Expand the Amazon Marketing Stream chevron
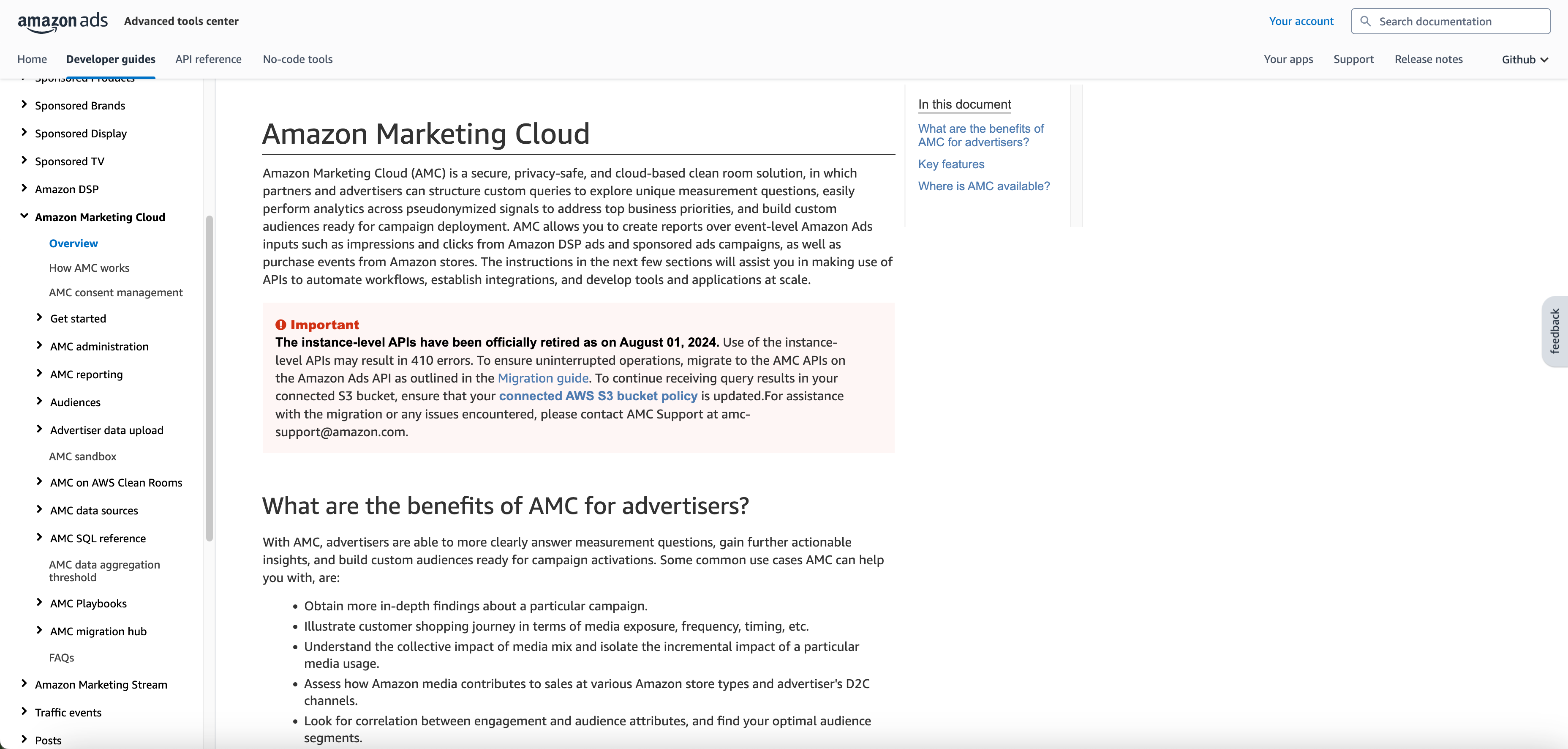 tap(24, 684)
